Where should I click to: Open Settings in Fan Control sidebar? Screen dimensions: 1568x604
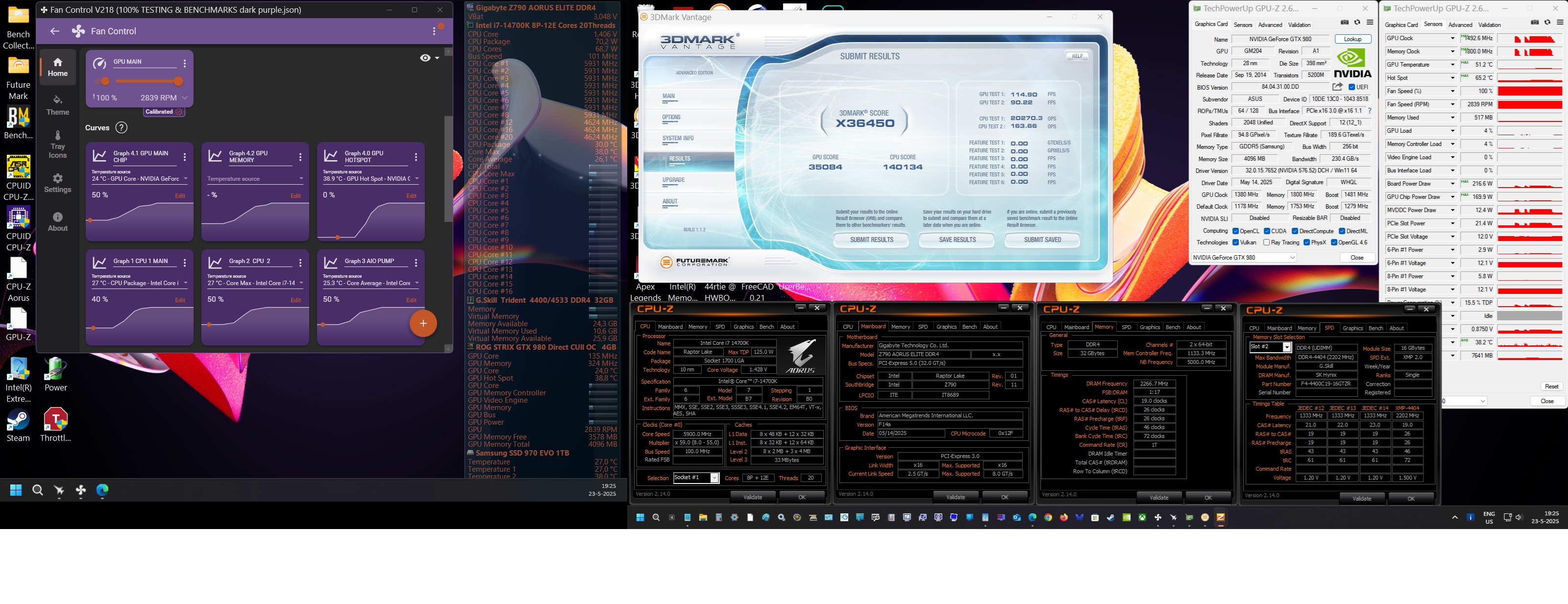tap(58, 183)
